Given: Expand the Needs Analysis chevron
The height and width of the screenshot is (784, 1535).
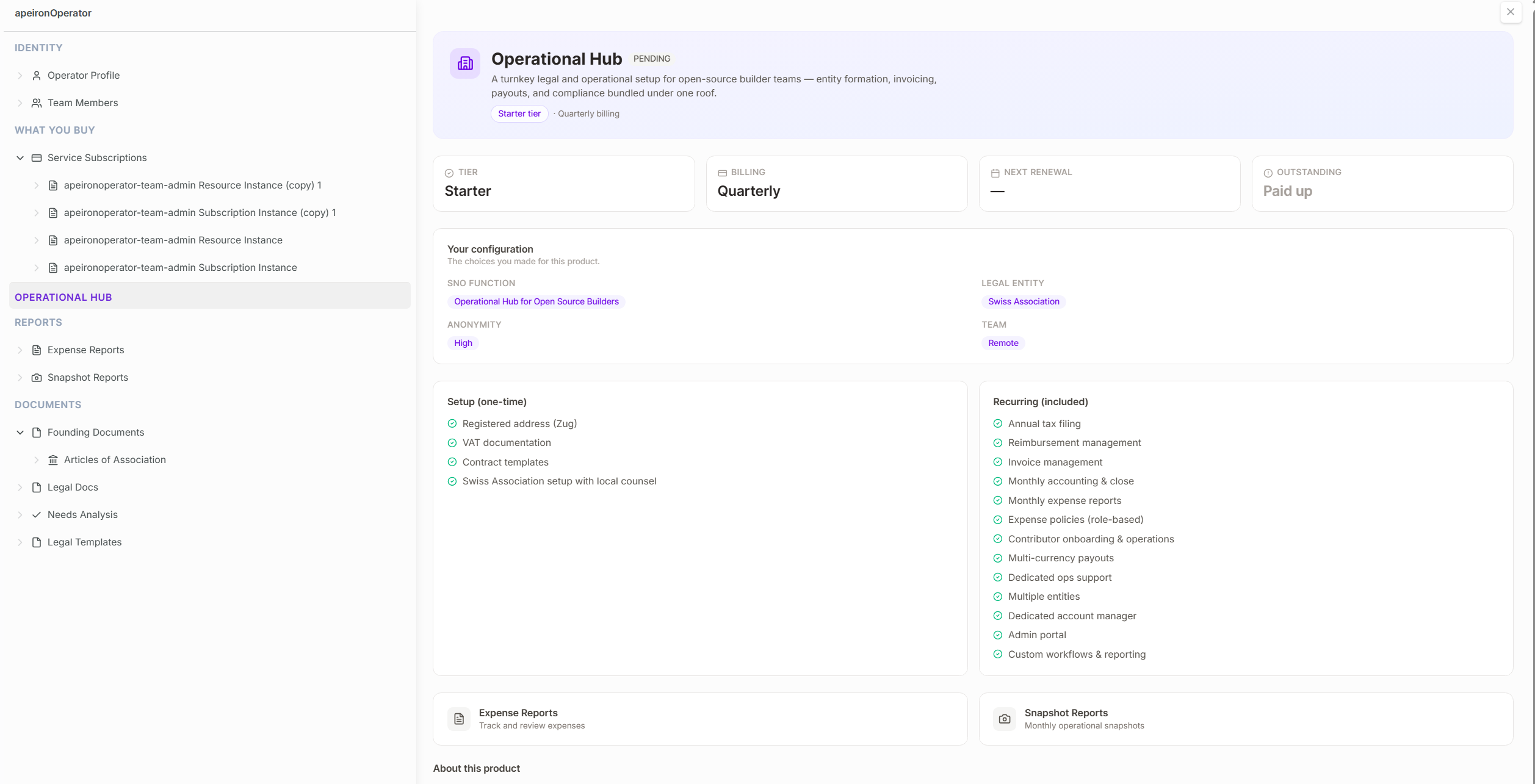Looking at the screenshot, I should tap(20, 515).
